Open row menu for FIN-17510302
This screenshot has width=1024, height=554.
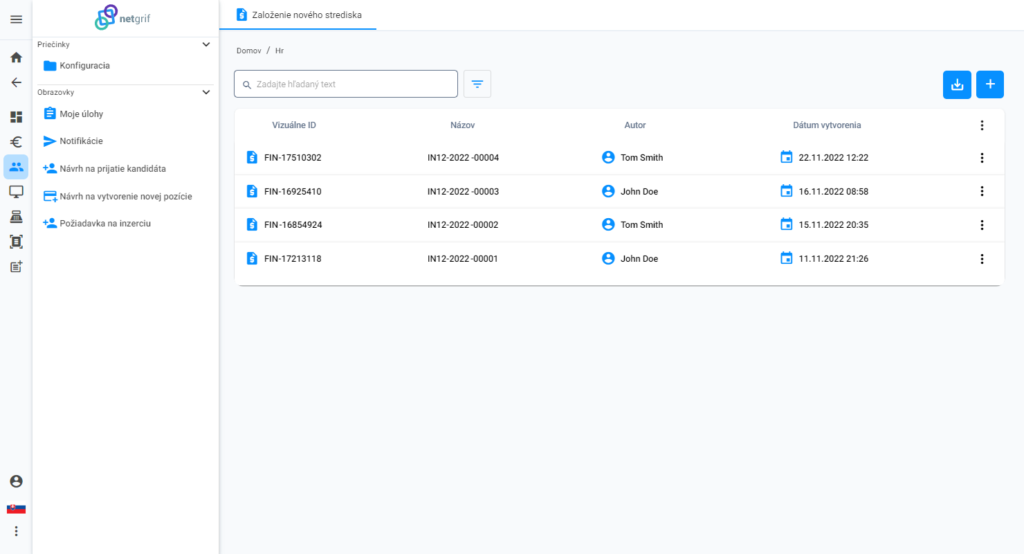[982, 158]
